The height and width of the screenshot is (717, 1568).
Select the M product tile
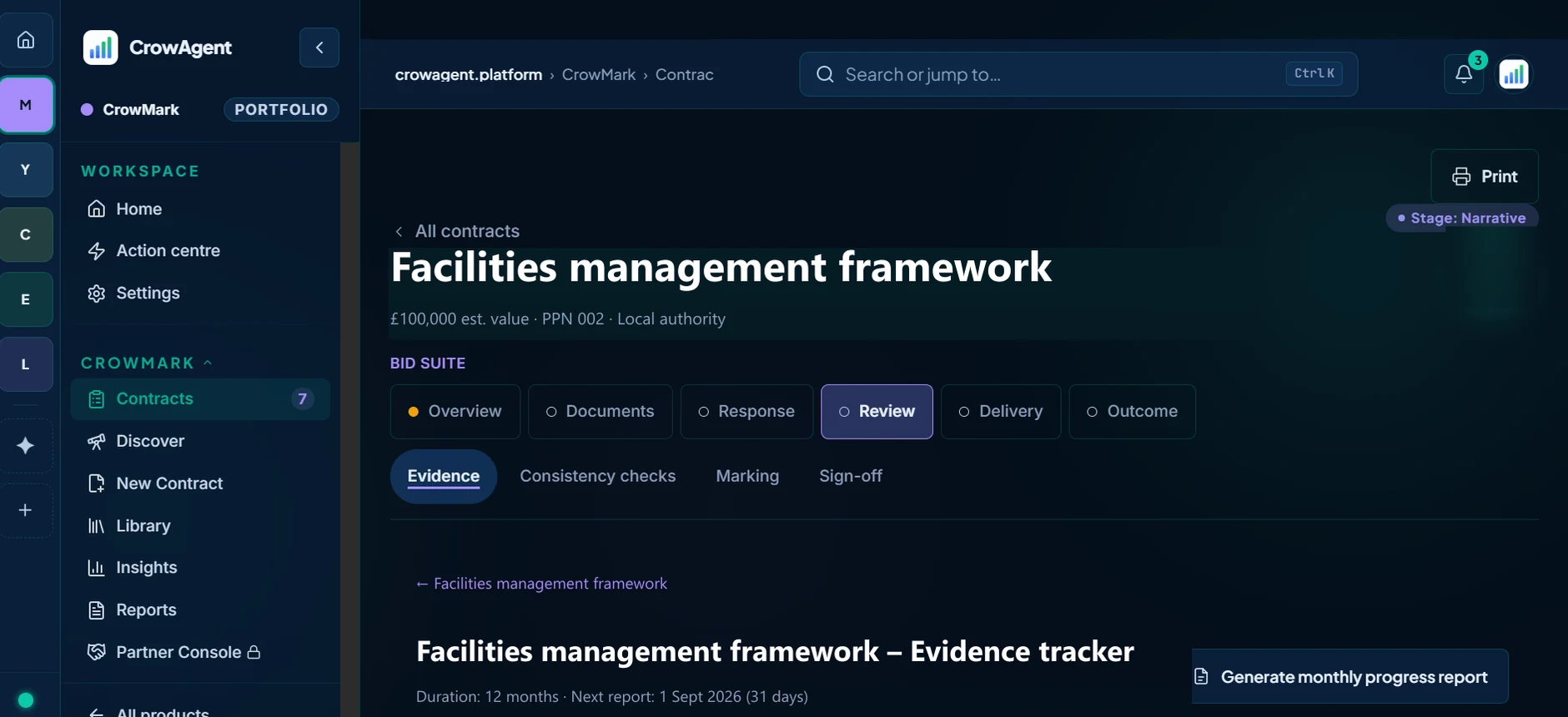(26, 105)
